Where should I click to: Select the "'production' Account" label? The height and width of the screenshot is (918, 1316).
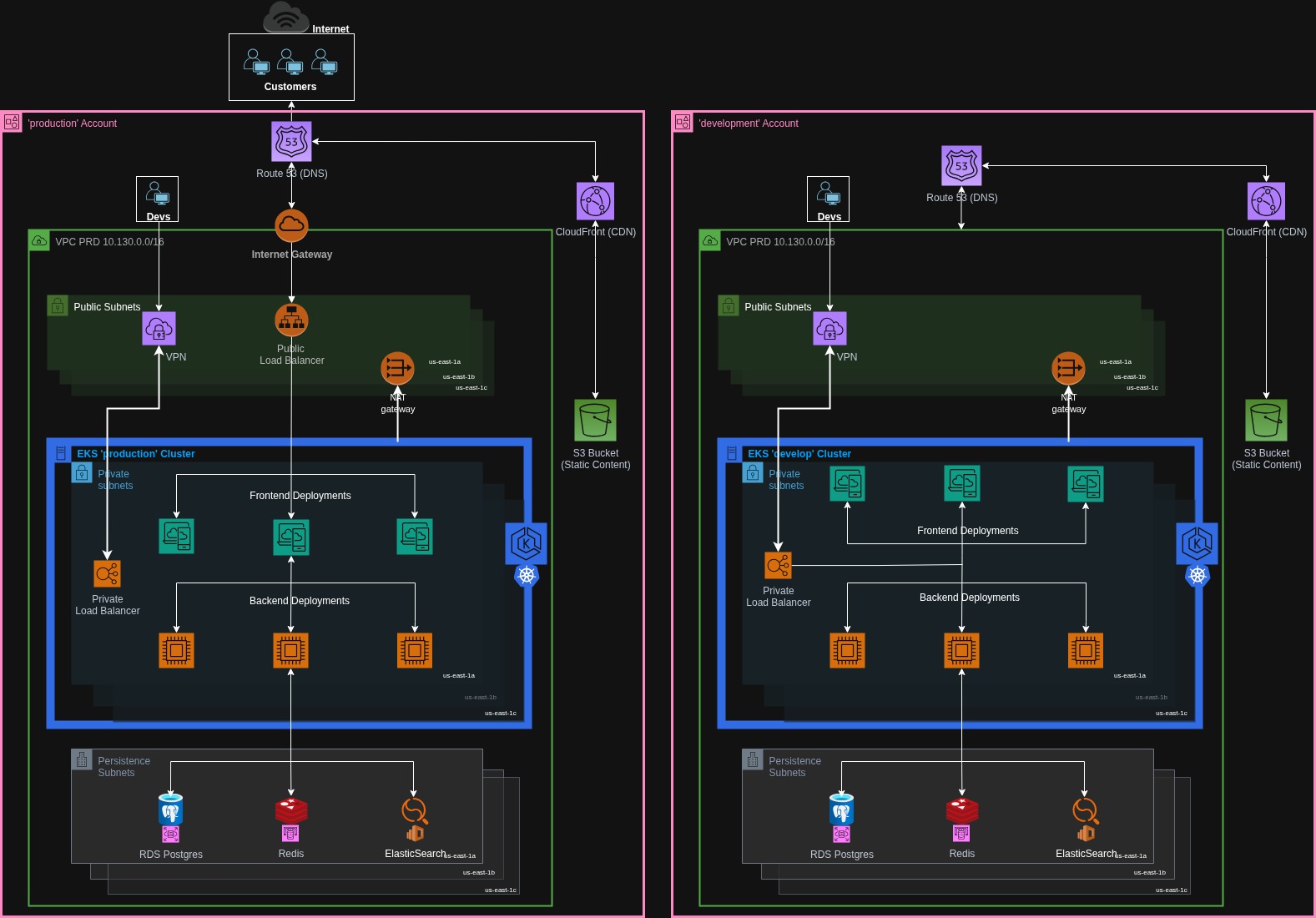73,124
